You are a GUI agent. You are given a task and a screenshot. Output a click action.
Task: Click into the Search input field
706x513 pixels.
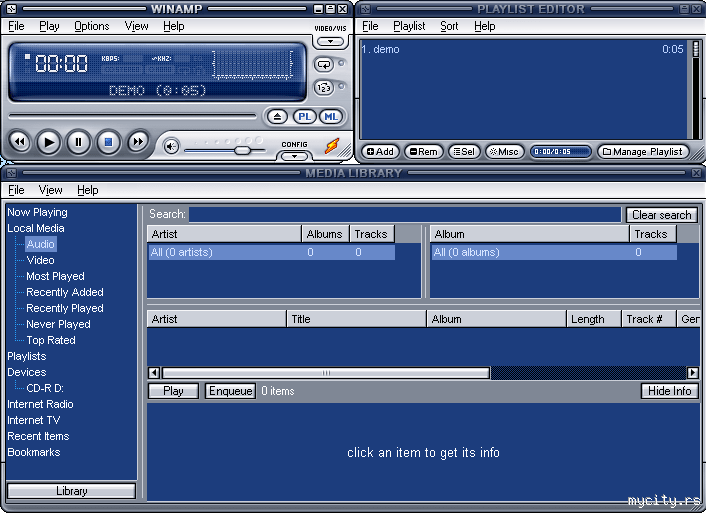coord(405,214)
